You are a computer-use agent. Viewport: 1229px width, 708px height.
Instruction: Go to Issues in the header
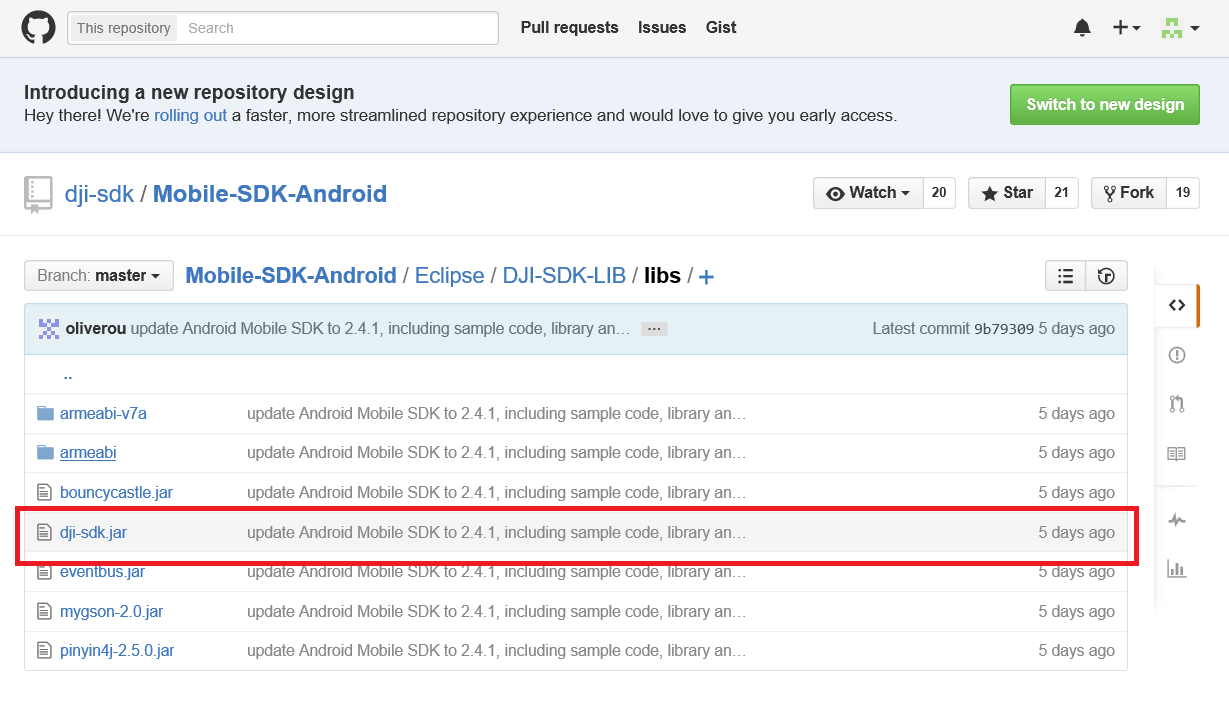[x=662, y=28]
